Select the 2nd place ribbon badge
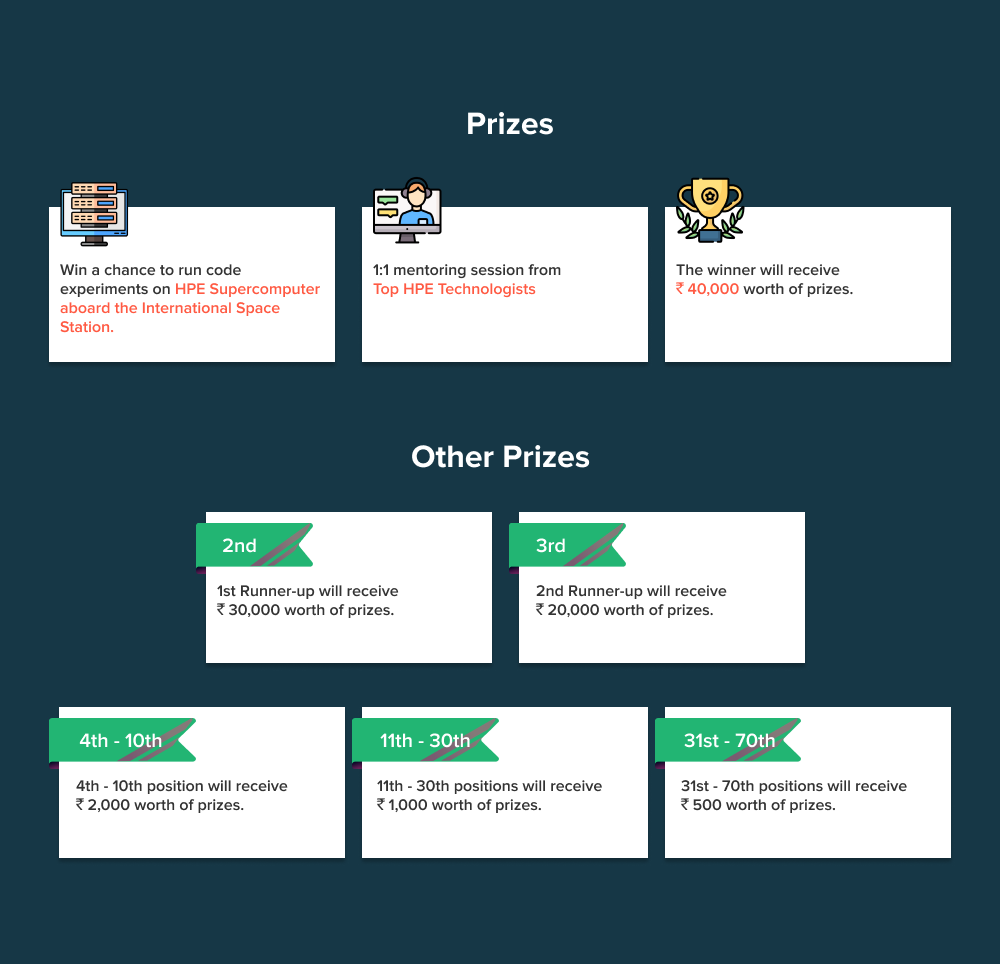Image resolution: width=1000 pixels, height=964 pixels. click(254, 545)
